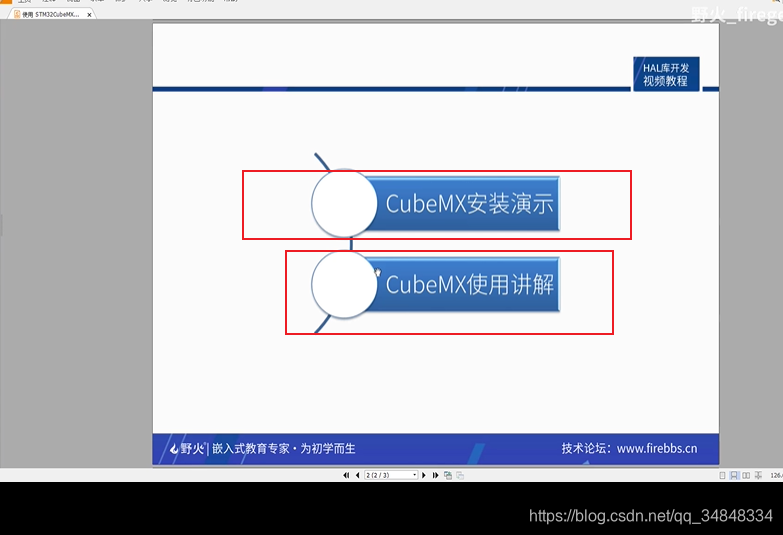
Task: Go back to the previous view
Action: pyautogui.click(x=448, y=475)
